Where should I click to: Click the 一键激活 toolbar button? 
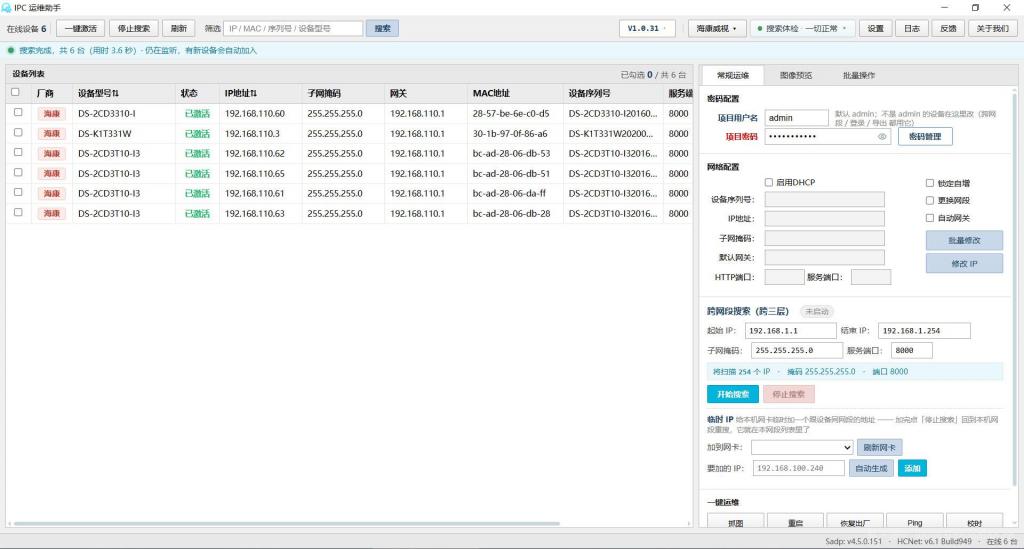pyautogui.click(x=80, y=29)
